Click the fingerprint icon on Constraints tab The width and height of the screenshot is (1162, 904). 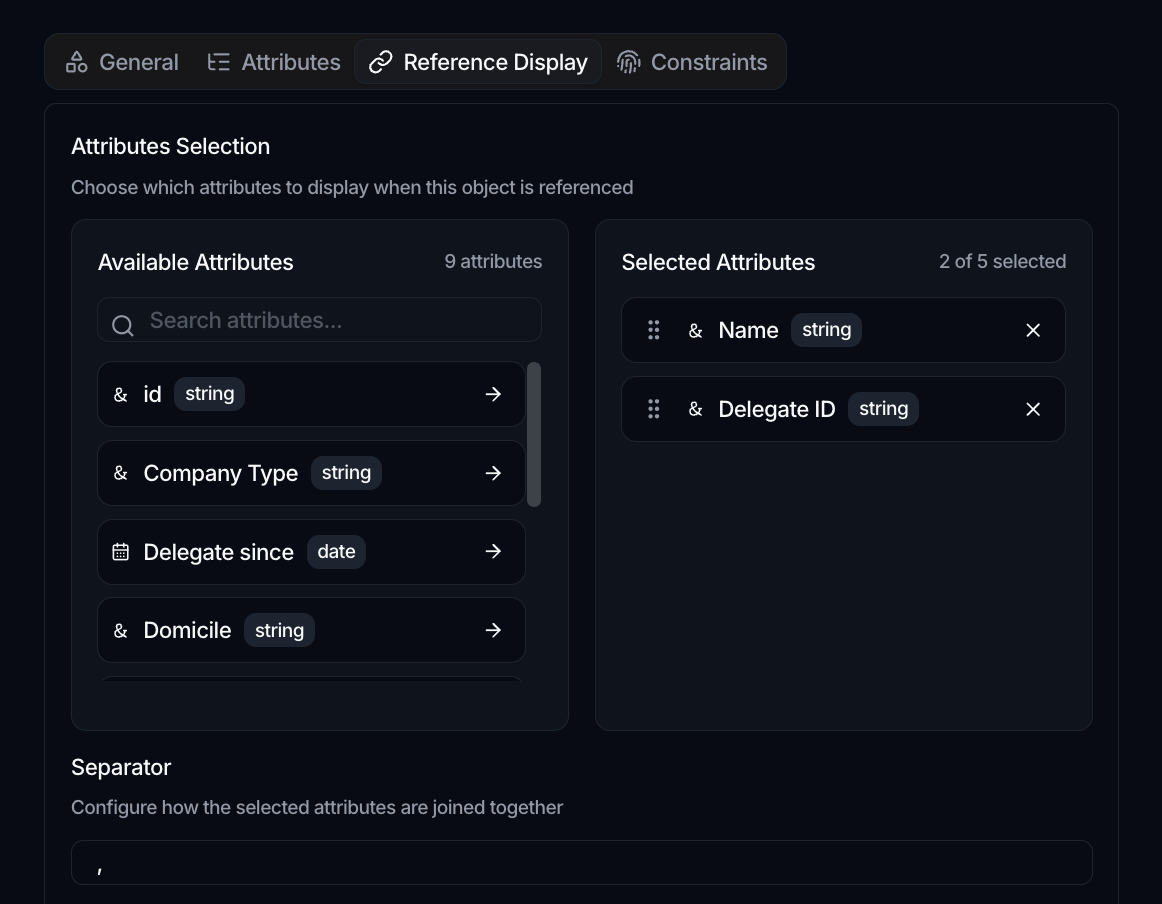(x=628, y=62)
